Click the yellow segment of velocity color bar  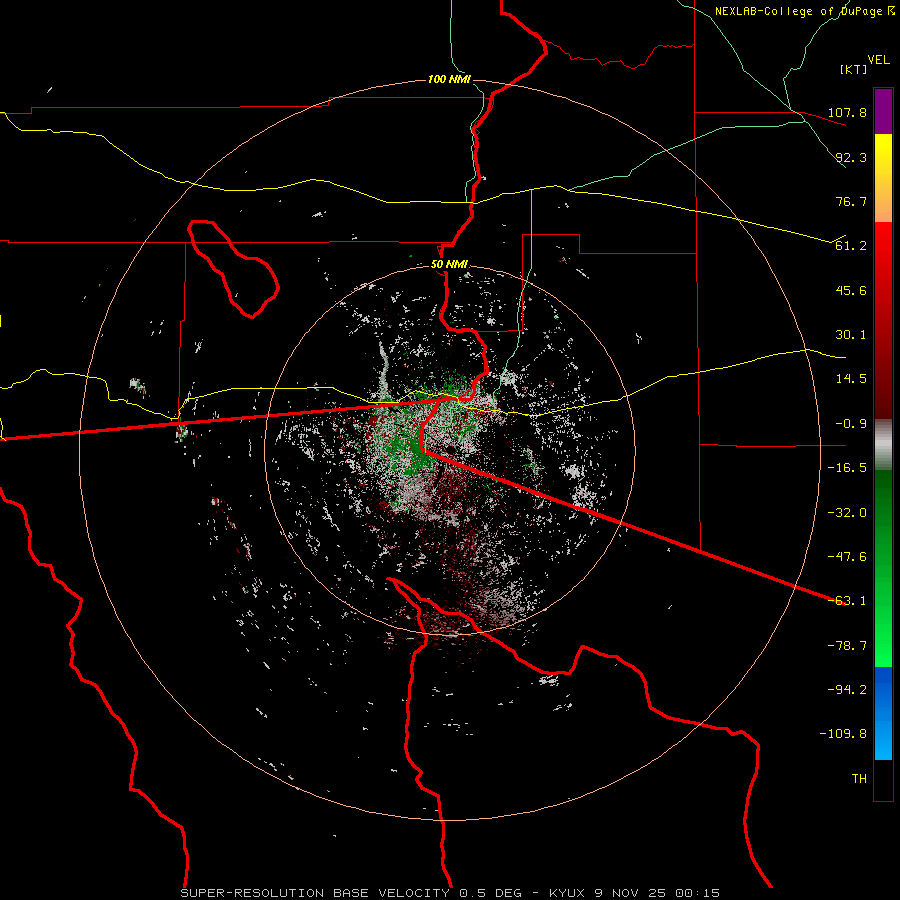pos(883,178)
